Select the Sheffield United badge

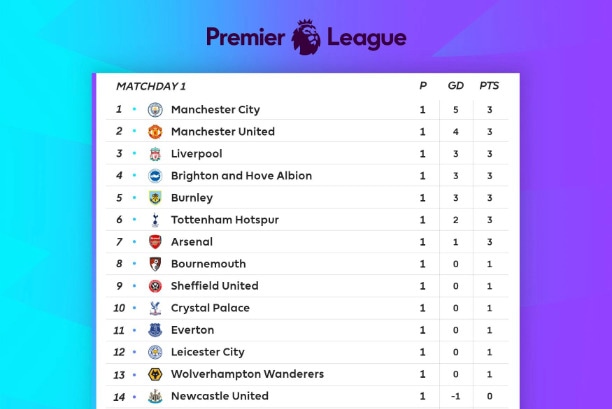pyautogui.click(x=155, y=286)
